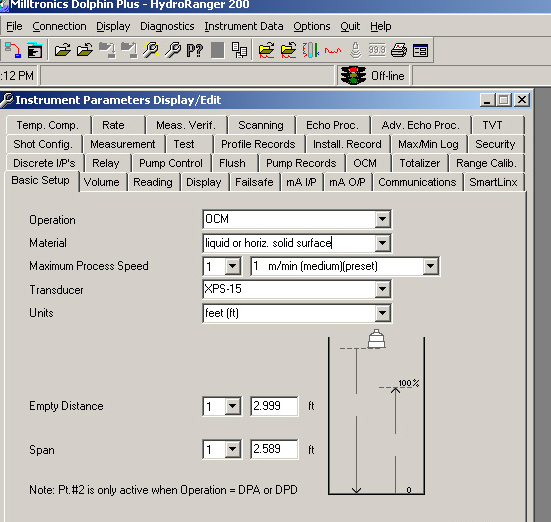This screenshot has width=551, height=522.
Task: Open the Display menu in the menu bar
Action: [x=113, y=26]
